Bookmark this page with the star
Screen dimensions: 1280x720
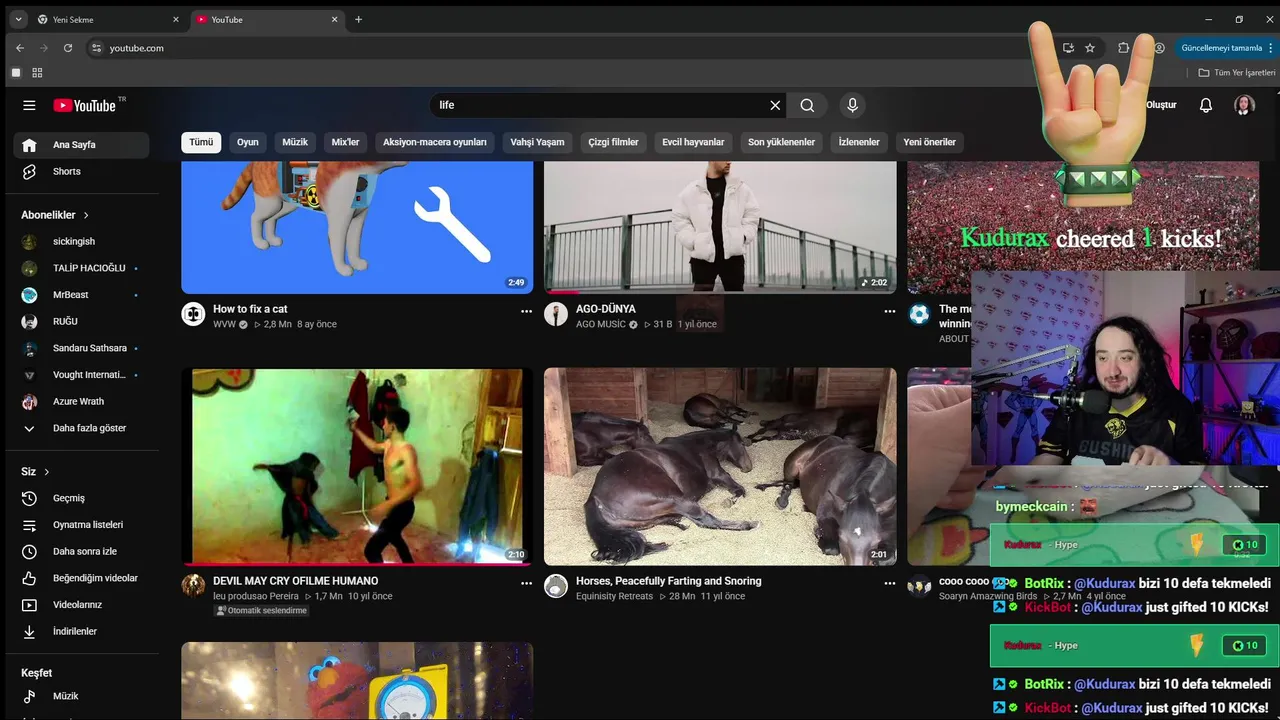tap(1090, 48)
